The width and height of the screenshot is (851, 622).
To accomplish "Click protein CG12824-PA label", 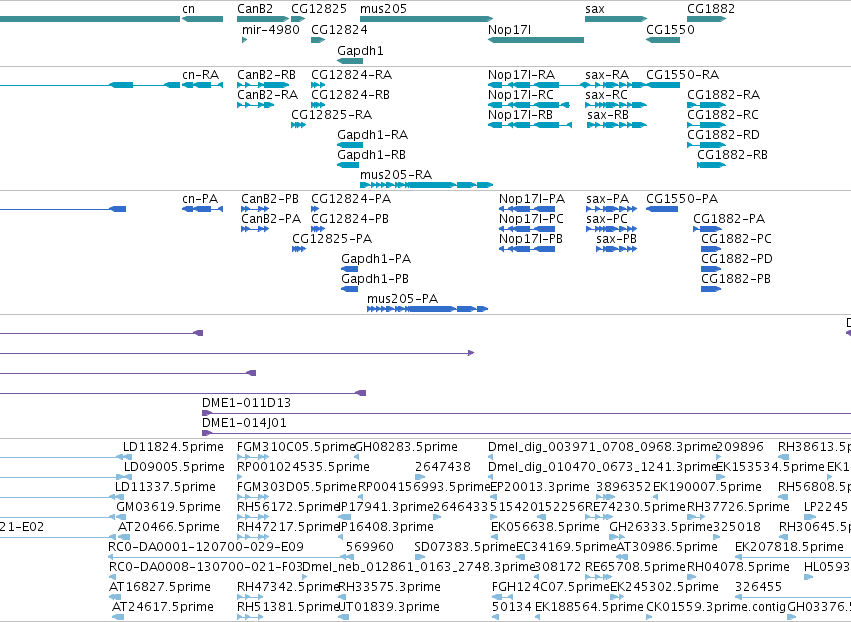I will pyautogui.click(x=351, y=199).
